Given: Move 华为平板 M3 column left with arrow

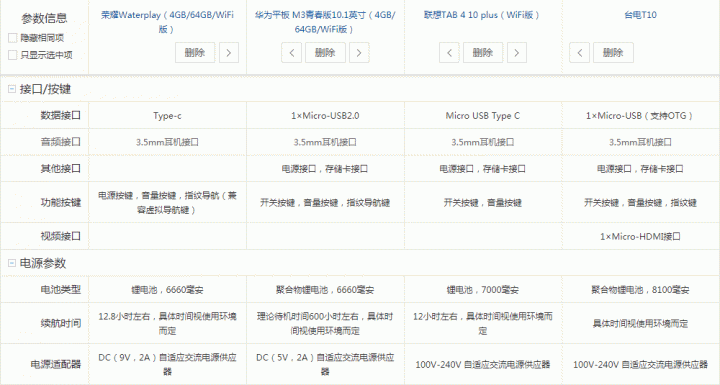Looking at the screenshot, I should pos(292,53).
